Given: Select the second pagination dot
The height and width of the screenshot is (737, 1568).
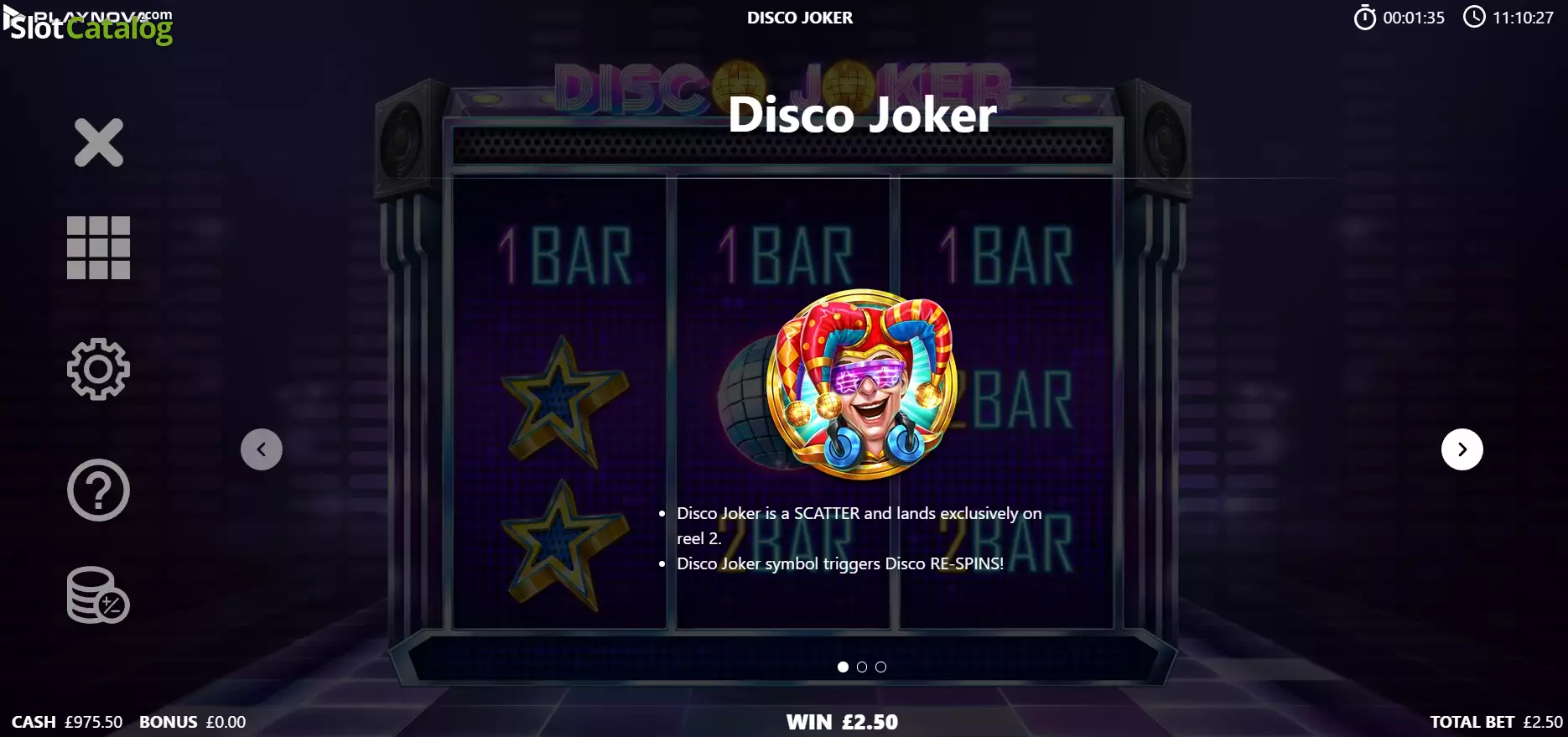Looking at the screenshot, I should coord(862,667).
